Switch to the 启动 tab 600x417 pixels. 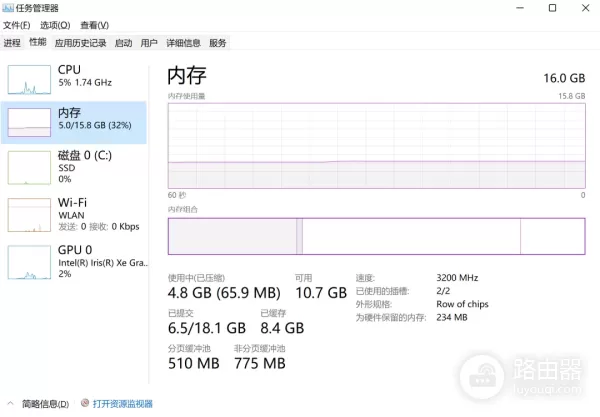[123, 43]
